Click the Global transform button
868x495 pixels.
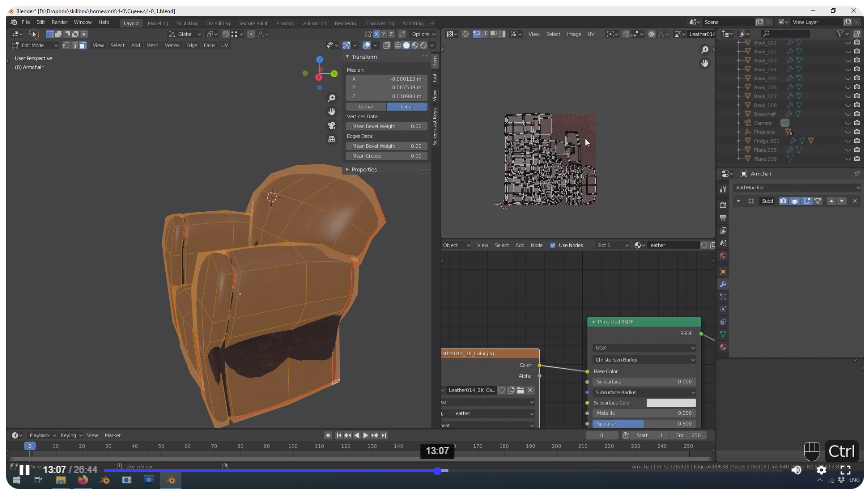[x=366, y=106]
